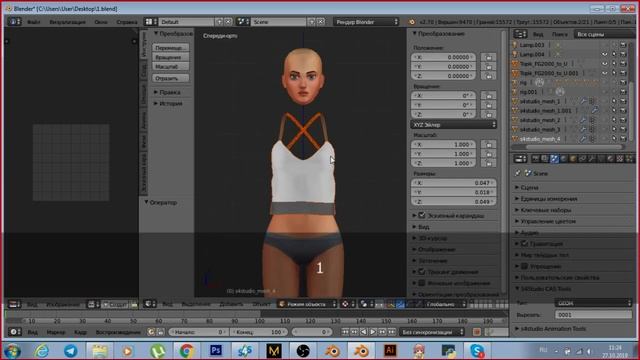Open the Без синхронизации sync dropdown
640x360 pixels.
(x=432, y=332)
